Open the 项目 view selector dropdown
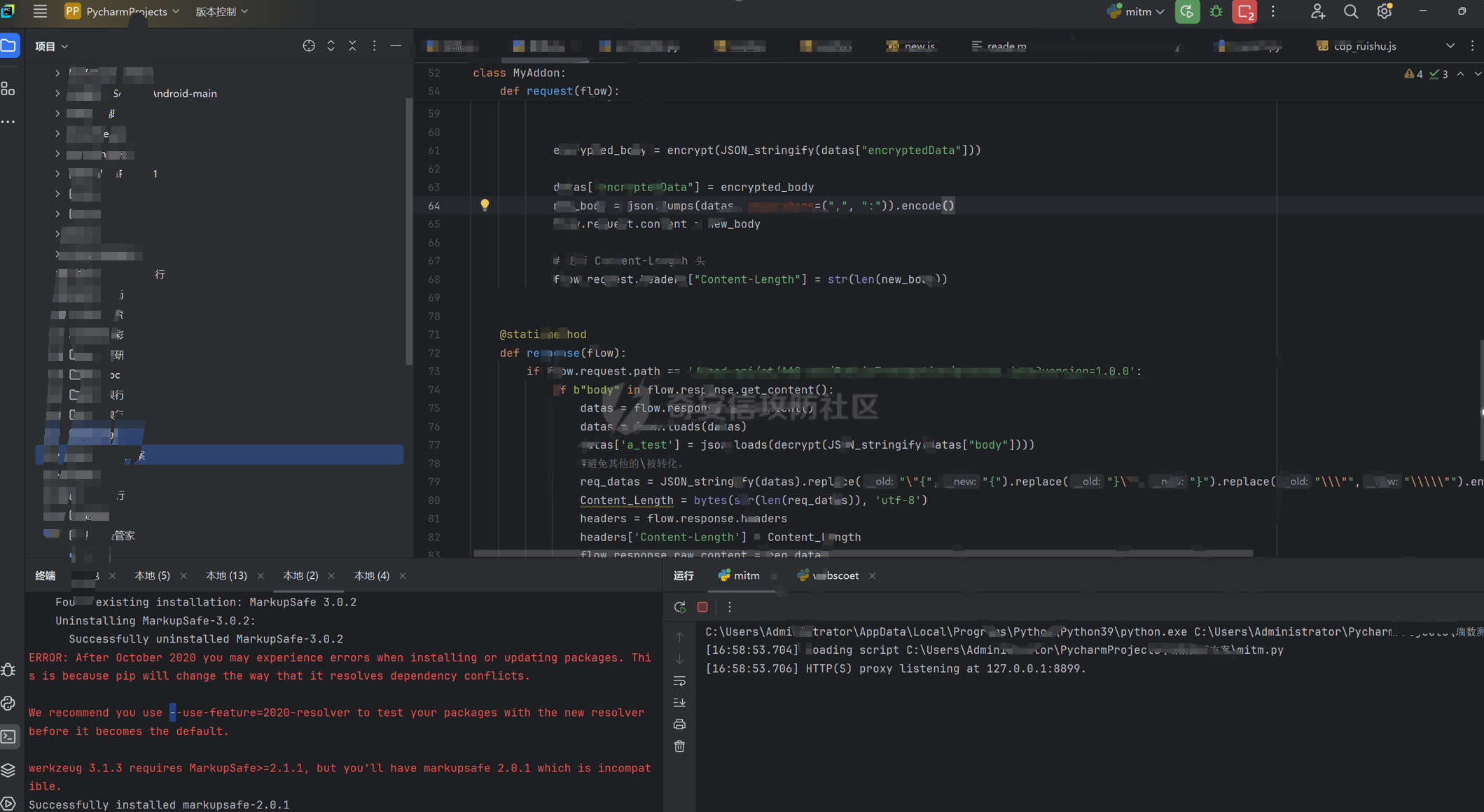Image resolution: width=1484 pixels, height=812 pixels. [x=52, y=46]
